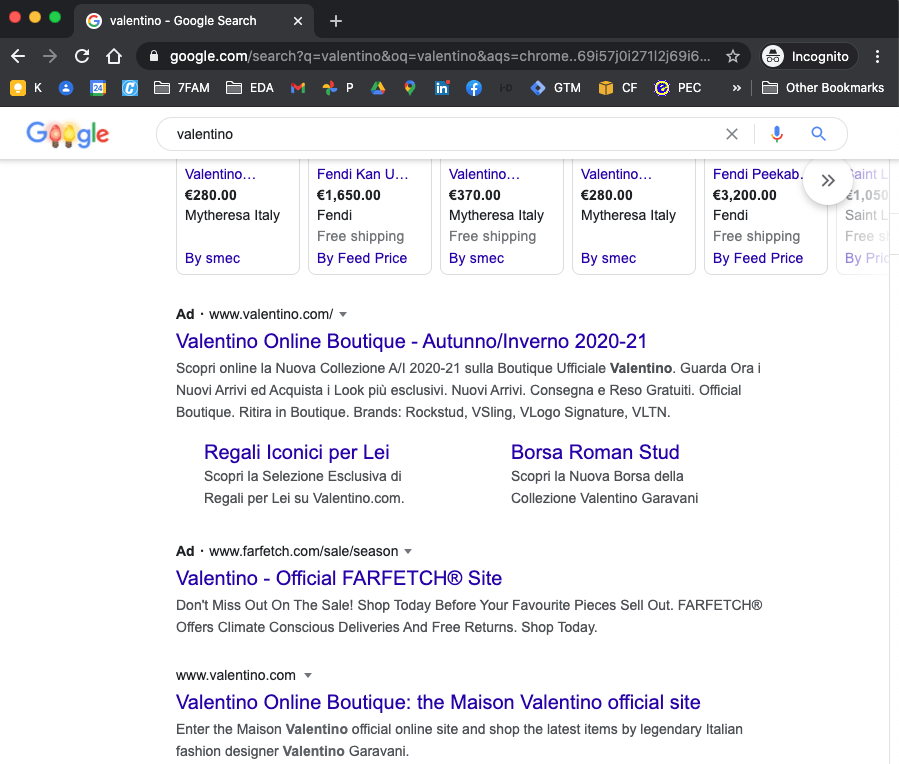Open the Incognito profile button
The width and height of the screenshot is (899, 764).
[808, 56]
